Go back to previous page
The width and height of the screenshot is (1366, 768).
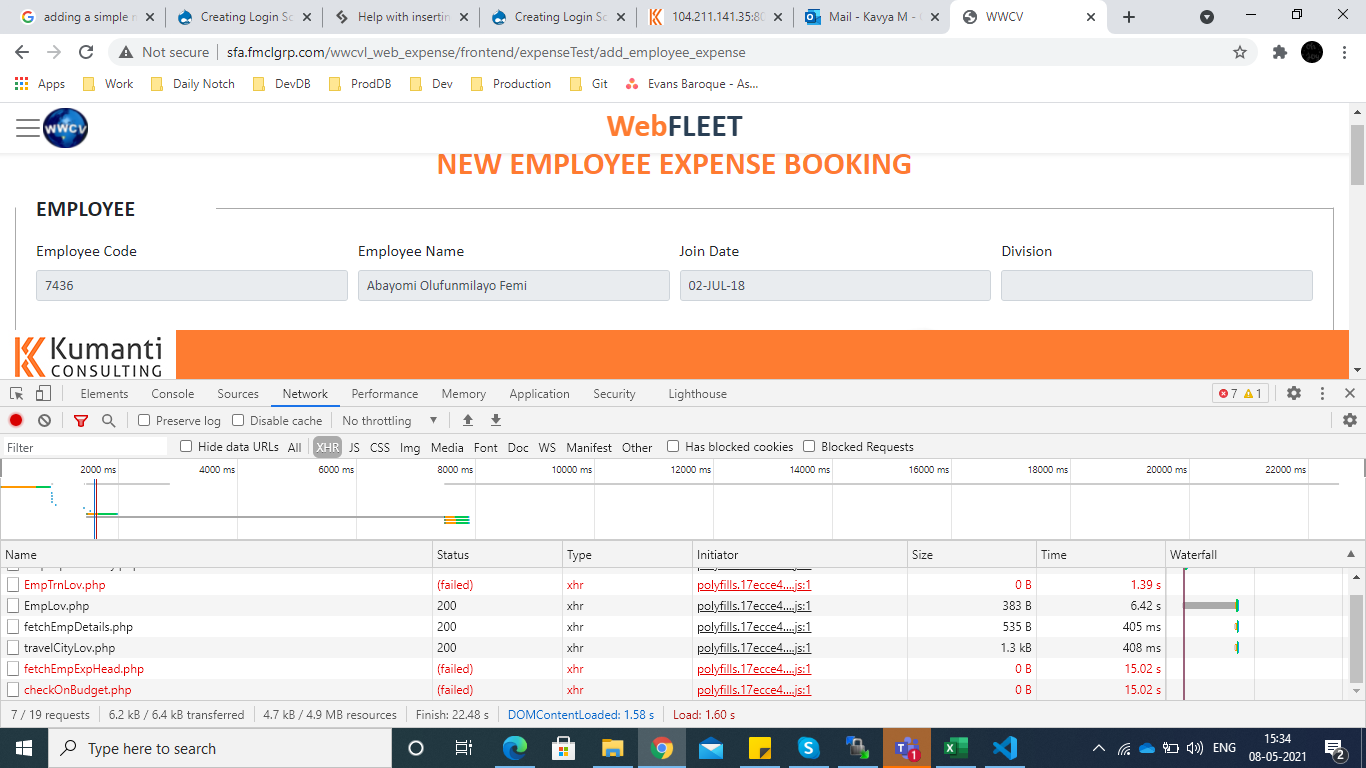pos(22,52)
